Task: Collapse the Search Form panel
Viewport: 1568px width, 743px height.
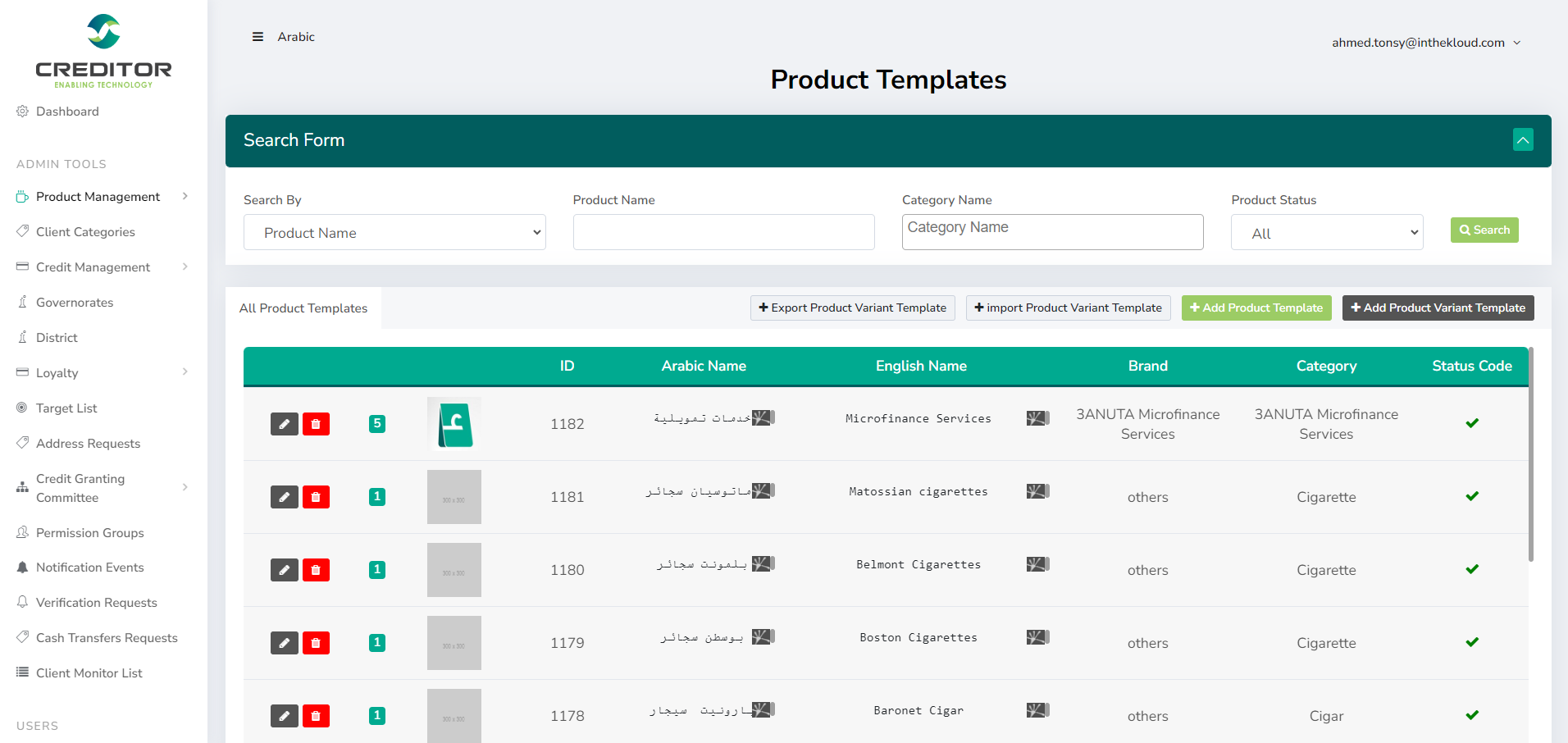Action: point(1523,140)
